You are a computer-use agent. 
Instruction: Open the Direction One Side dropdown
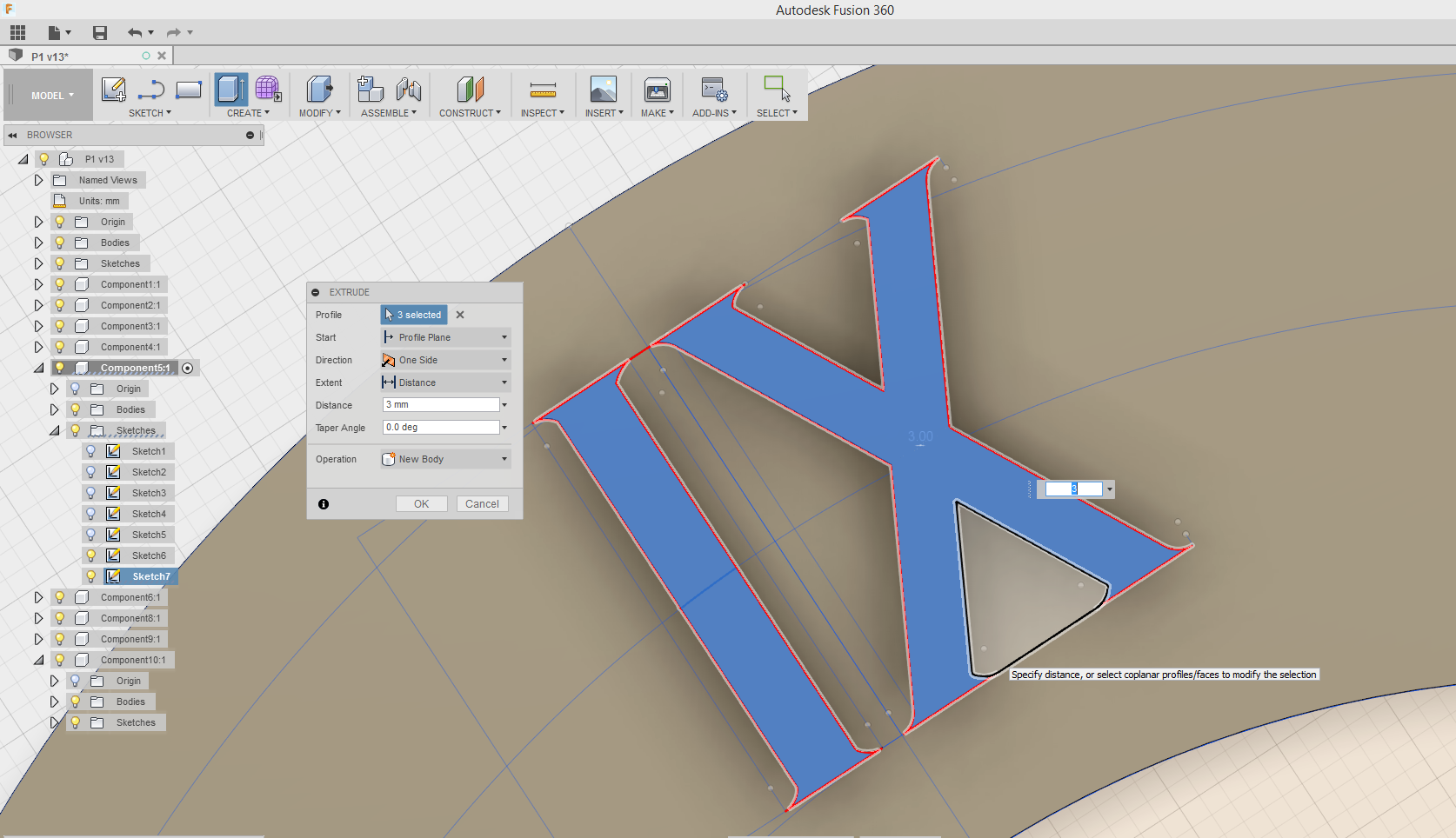[445, 360]
